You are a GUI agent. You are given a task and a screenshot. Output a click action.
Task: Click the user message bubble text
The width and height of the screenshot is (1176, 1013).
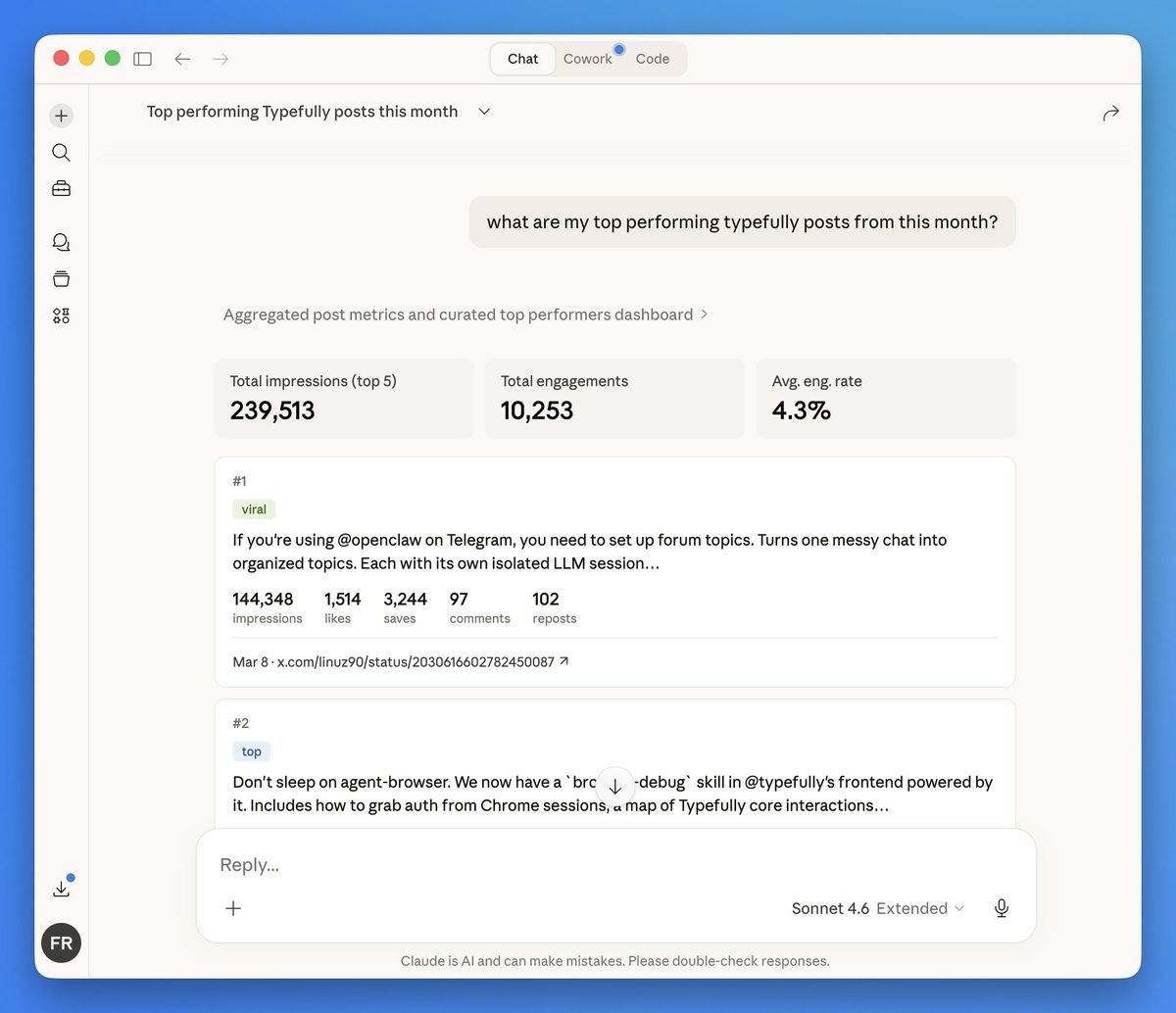(742, 222)
